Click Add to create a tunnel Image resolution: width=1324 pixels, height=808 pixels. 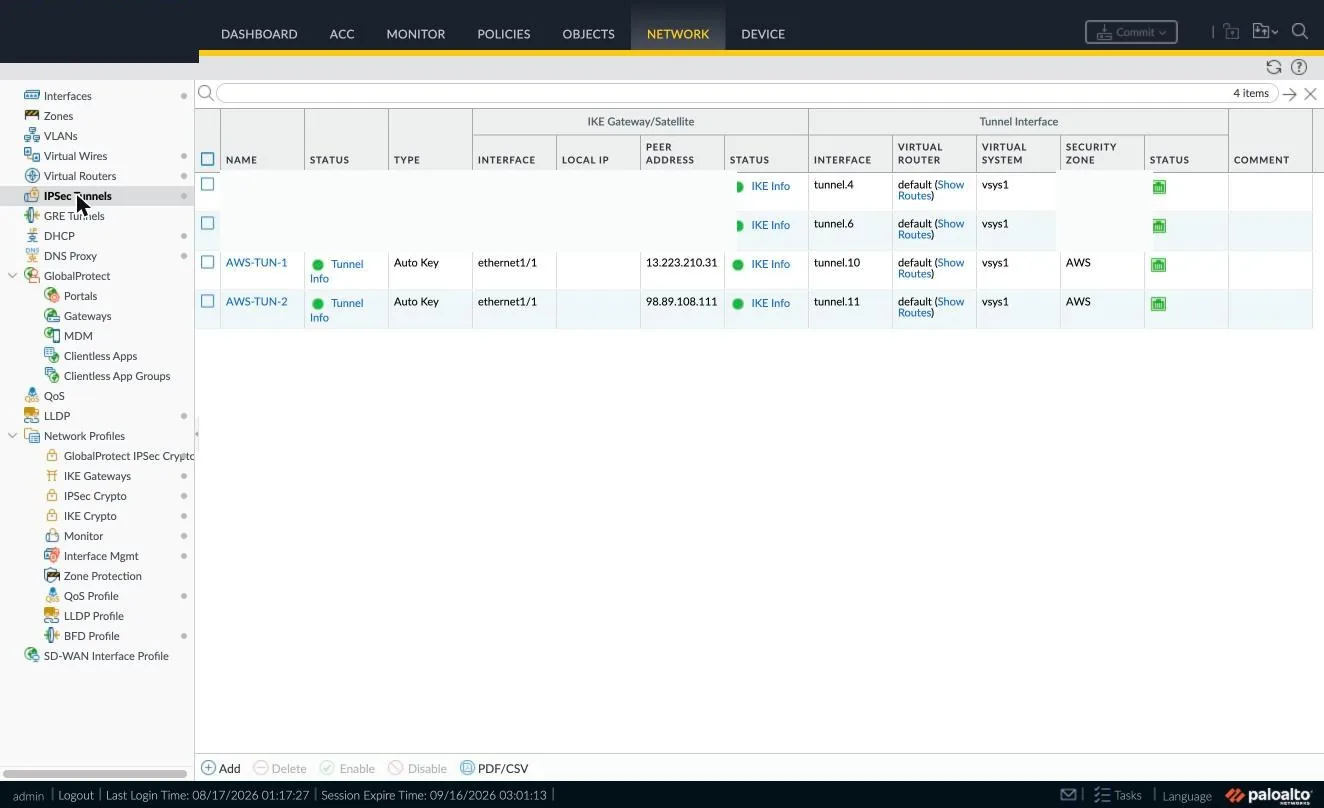point(221,768)
